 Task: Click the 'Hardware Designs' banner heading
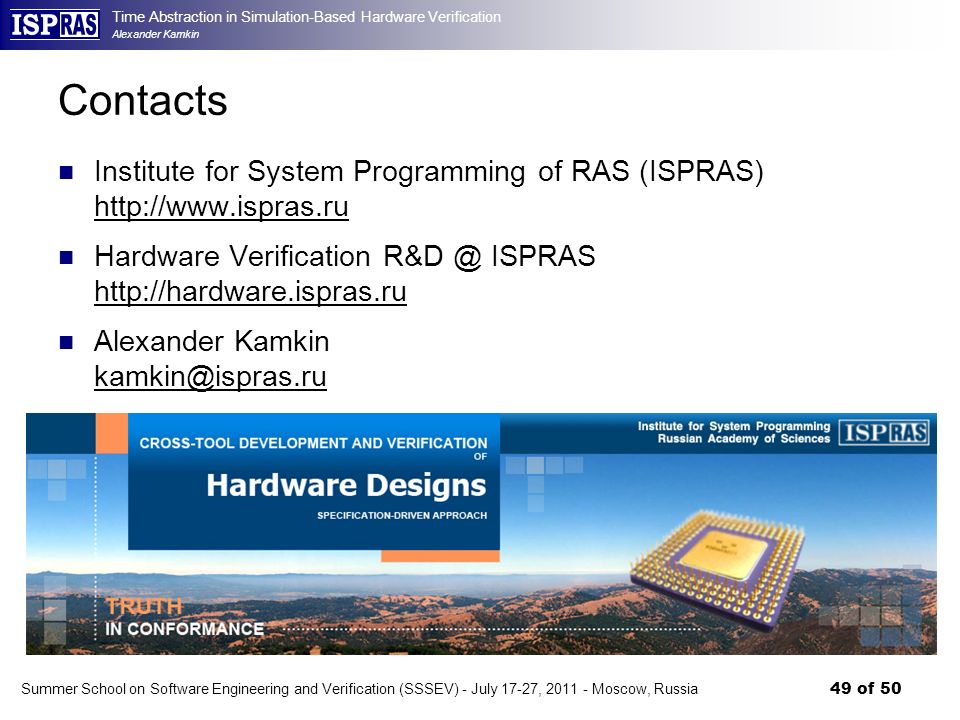pyautogui.click(x=347, y=486)
